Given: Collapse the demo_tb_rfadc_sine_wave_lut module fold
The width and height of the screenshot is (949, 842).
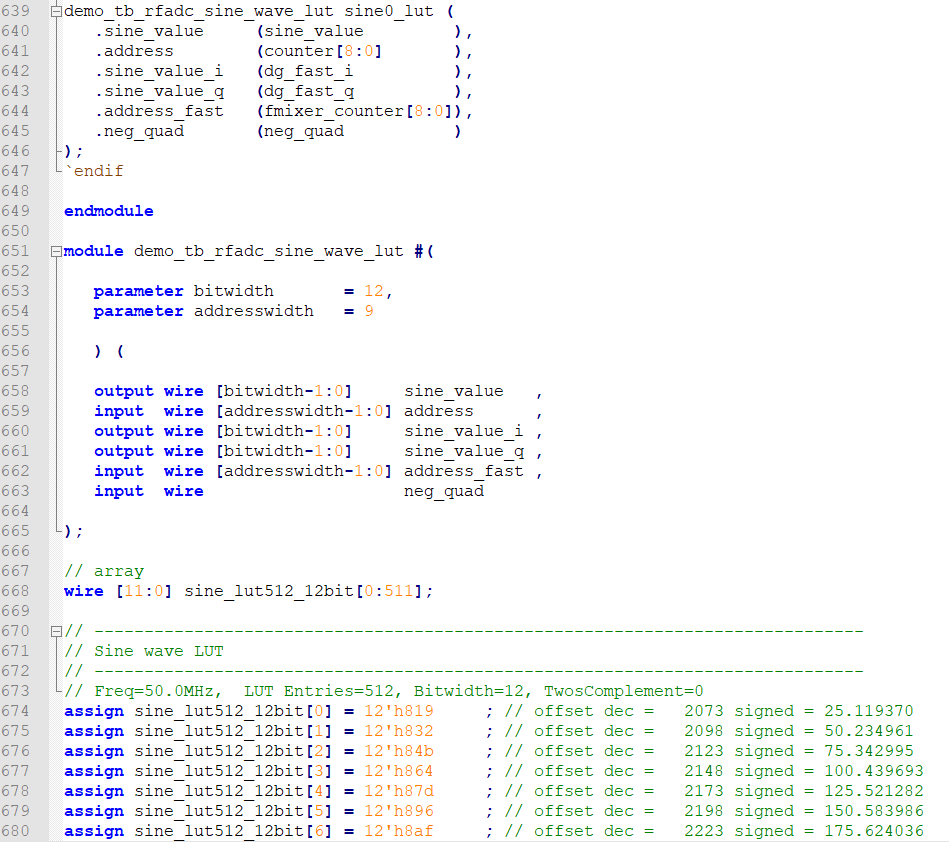Looking at the screenshot, I should (x=58, y=251).
